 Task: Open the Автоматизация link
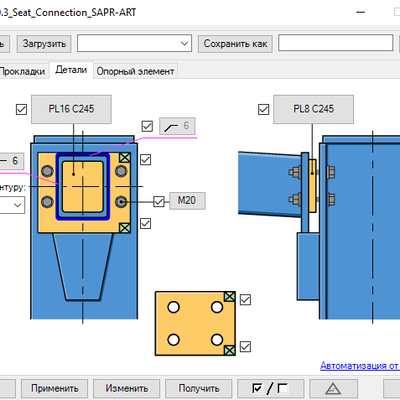pos(360,366)
